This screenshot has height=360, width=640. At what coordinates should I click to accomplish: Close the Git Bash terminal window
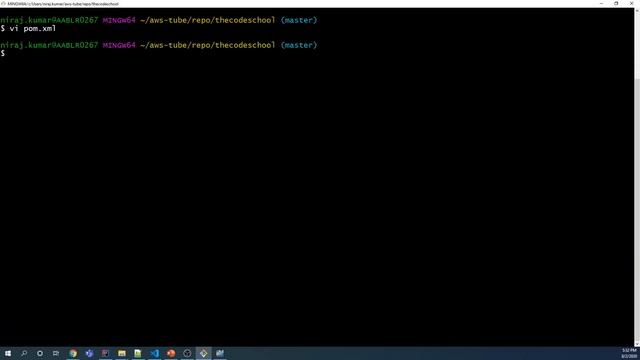pos(631,4)
